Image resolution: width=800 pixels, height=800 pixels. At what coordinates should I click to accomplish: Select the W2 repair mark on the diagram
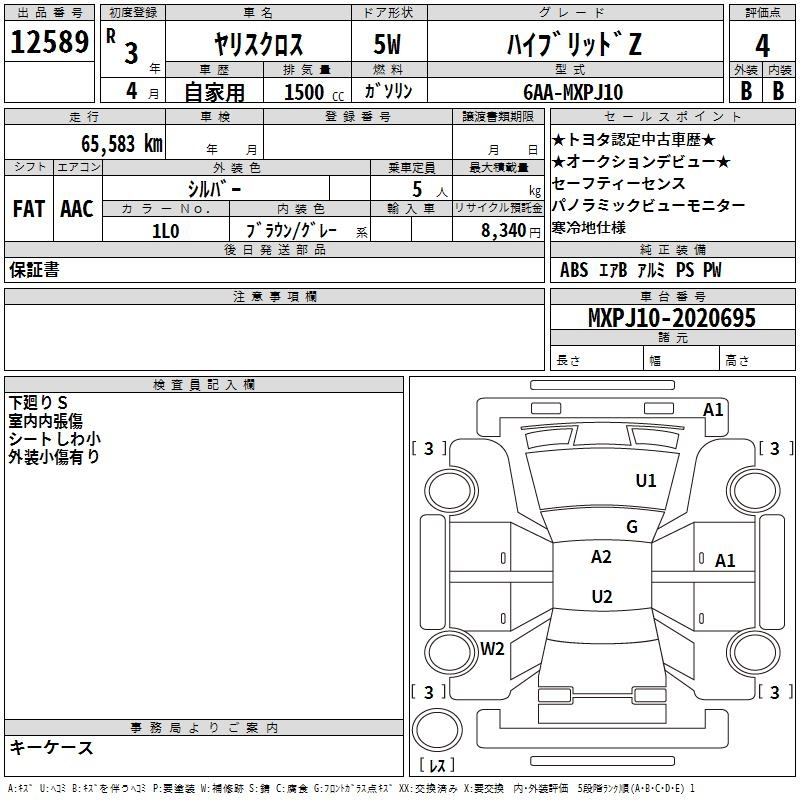click(x=492, y=648)
